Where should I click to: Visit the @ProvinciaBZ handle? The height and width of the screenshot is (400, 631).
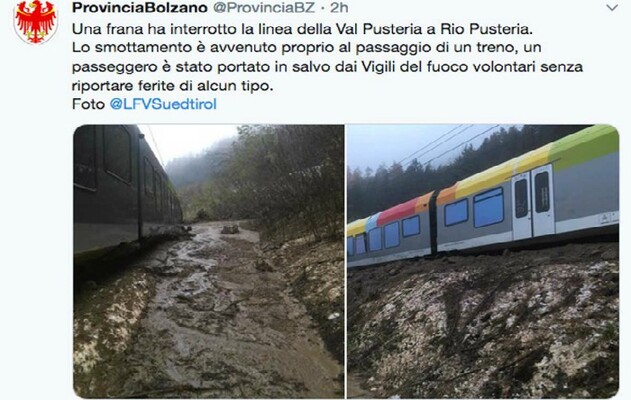264,7
